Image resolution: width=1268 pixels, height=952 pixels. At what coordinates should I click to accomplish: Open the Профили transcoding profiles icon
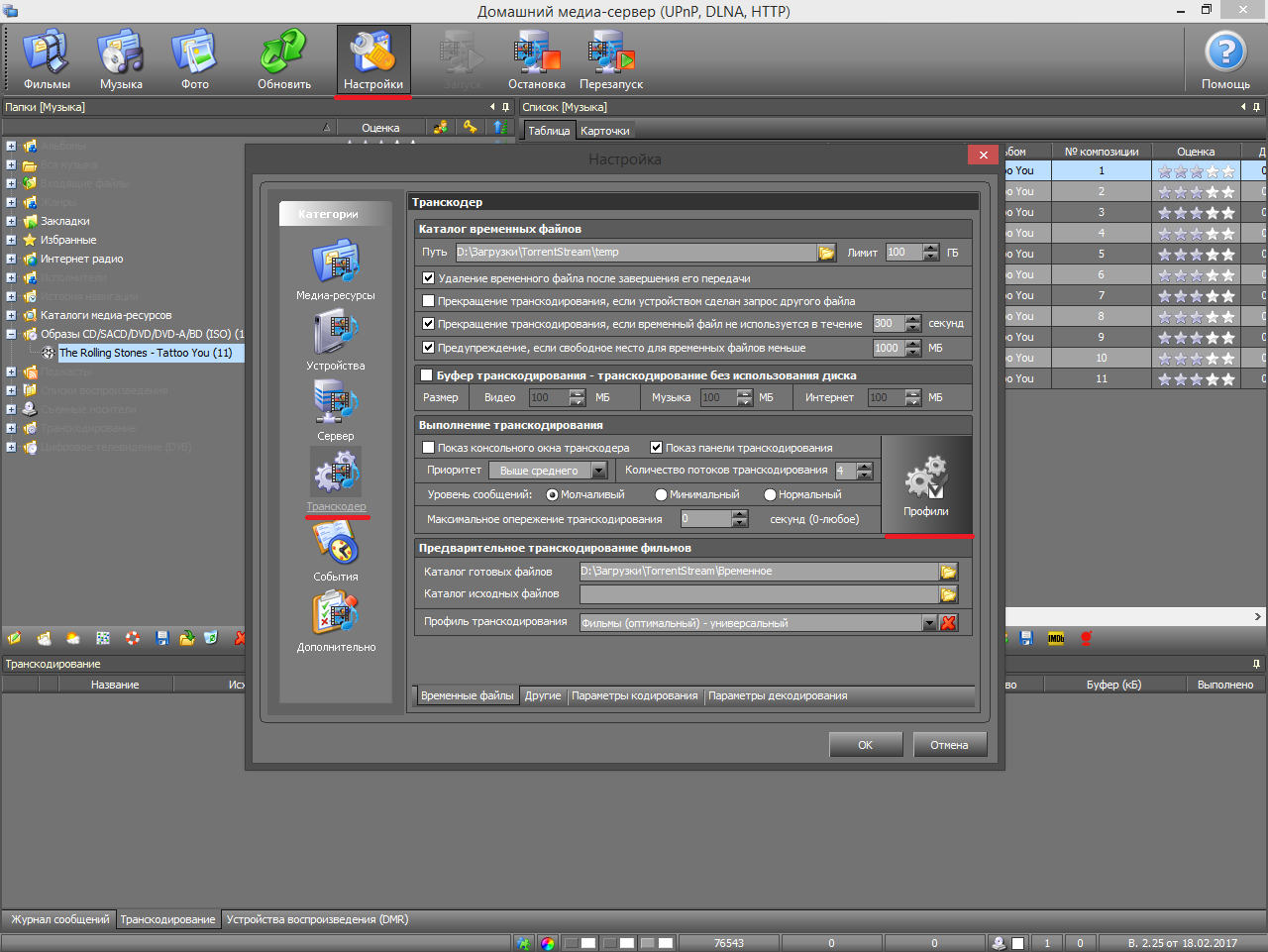pos(926,485)
